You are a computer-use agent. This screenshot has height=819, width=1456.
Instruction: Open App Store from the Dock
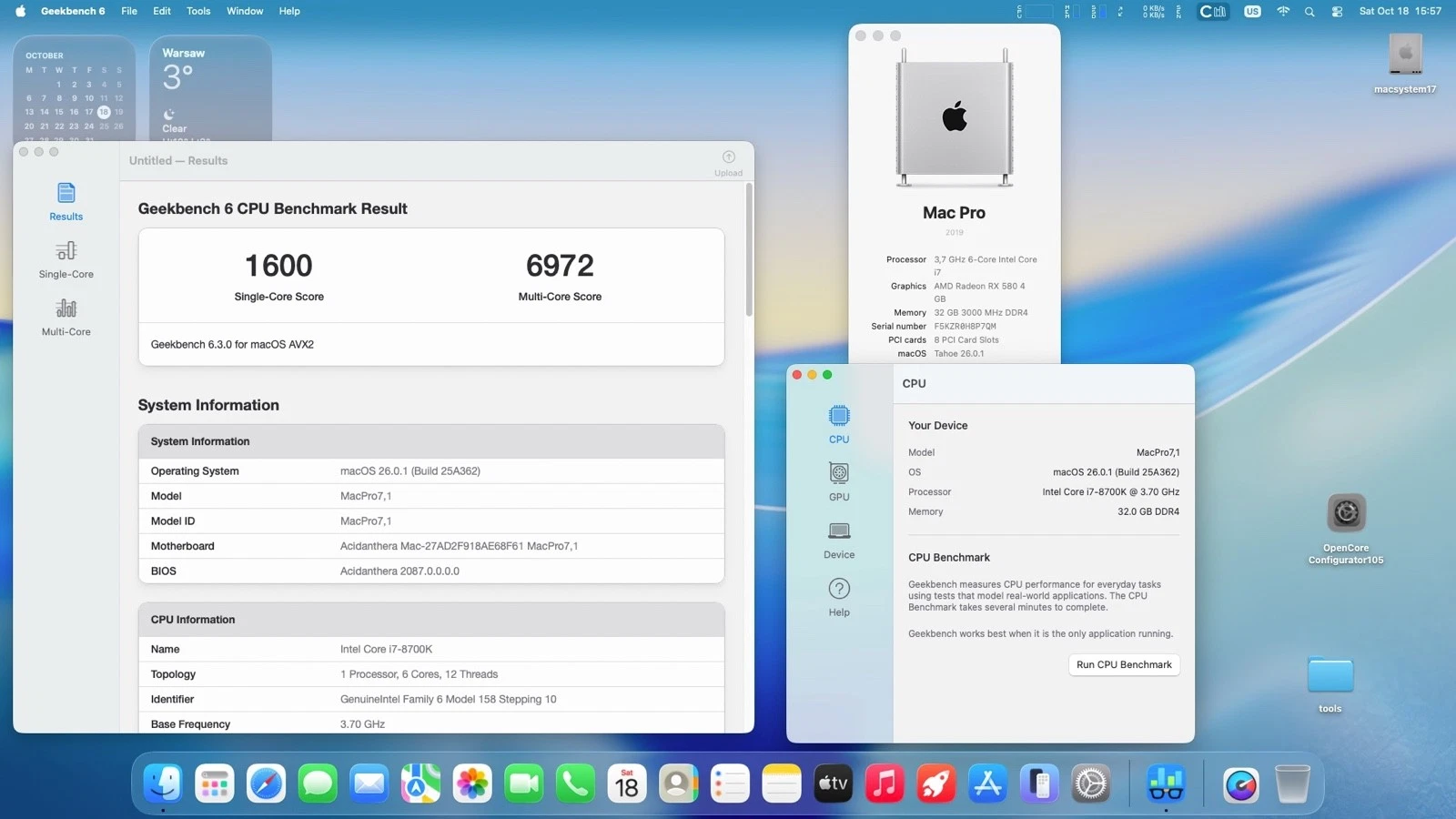point(988,784)
